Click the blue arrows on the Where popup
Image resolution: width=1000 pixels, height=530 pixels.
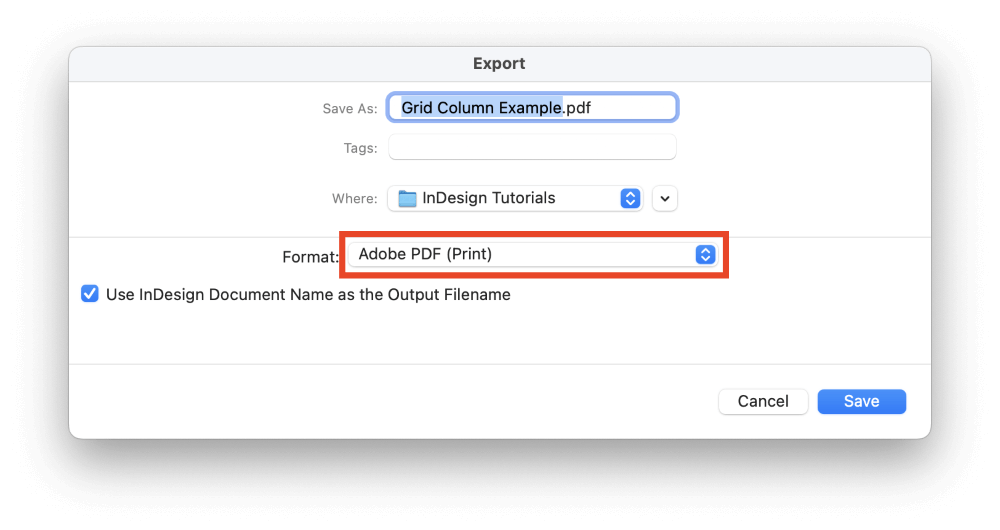pyautogui.click(x=630, y=198)
